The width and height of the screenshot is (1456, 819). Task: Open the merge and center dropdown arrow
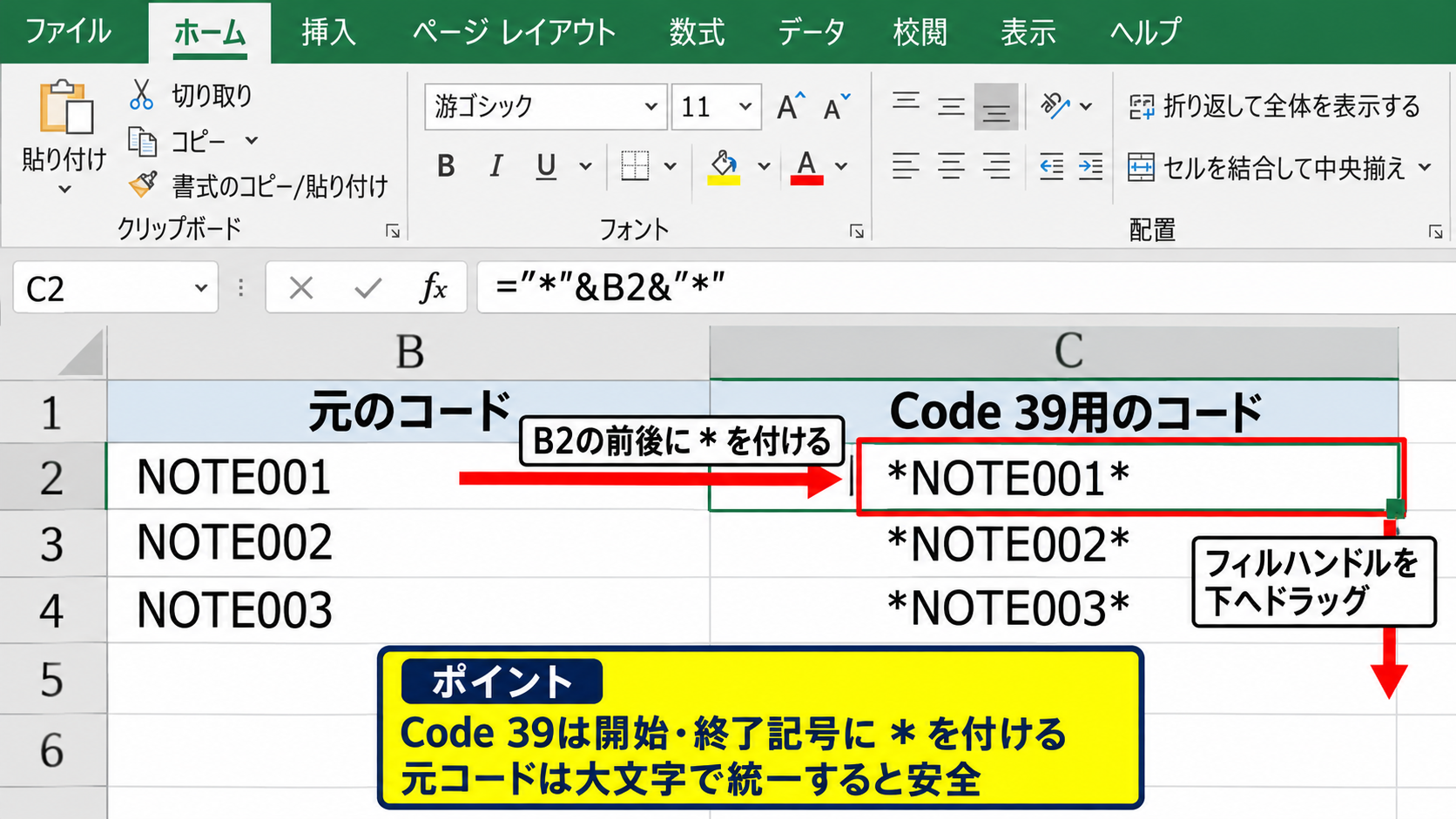pyautogui.click(x=1425, y=166)
